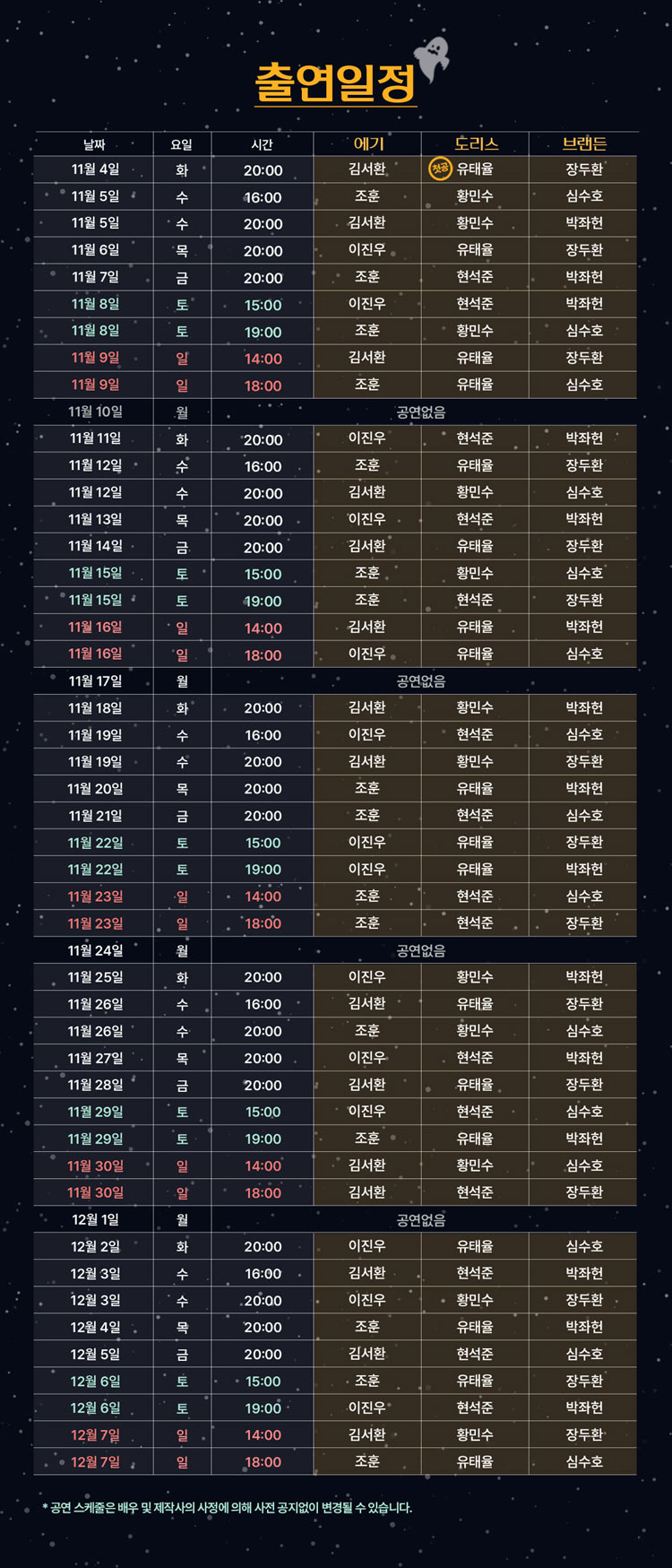Select the 도리스 column header
Viewport: 672px width, 1568px height.
click(476, 143)
